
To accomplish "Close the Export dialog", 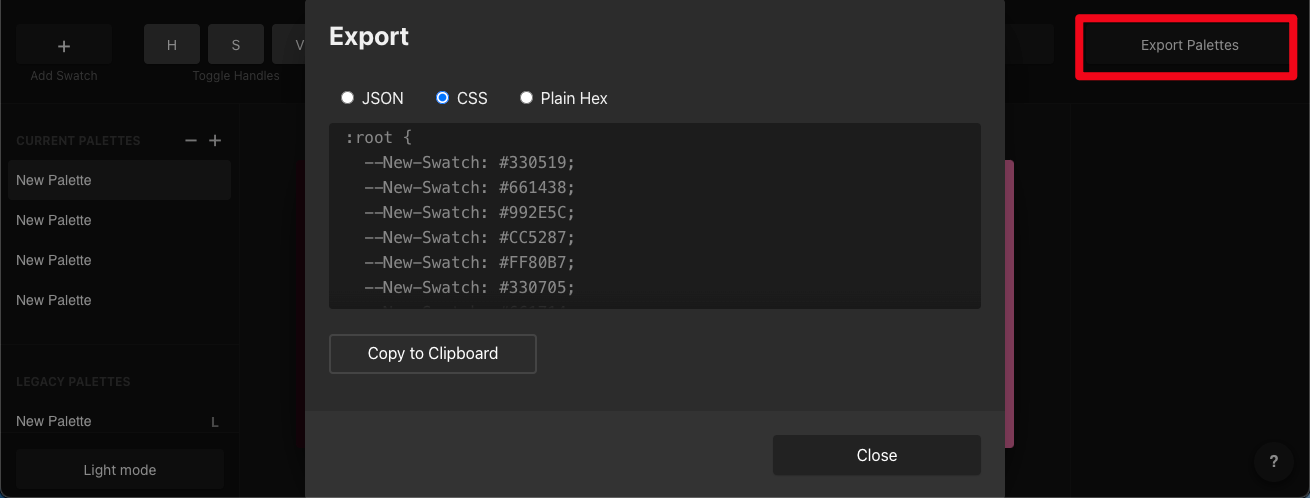I will click(876, 455).
